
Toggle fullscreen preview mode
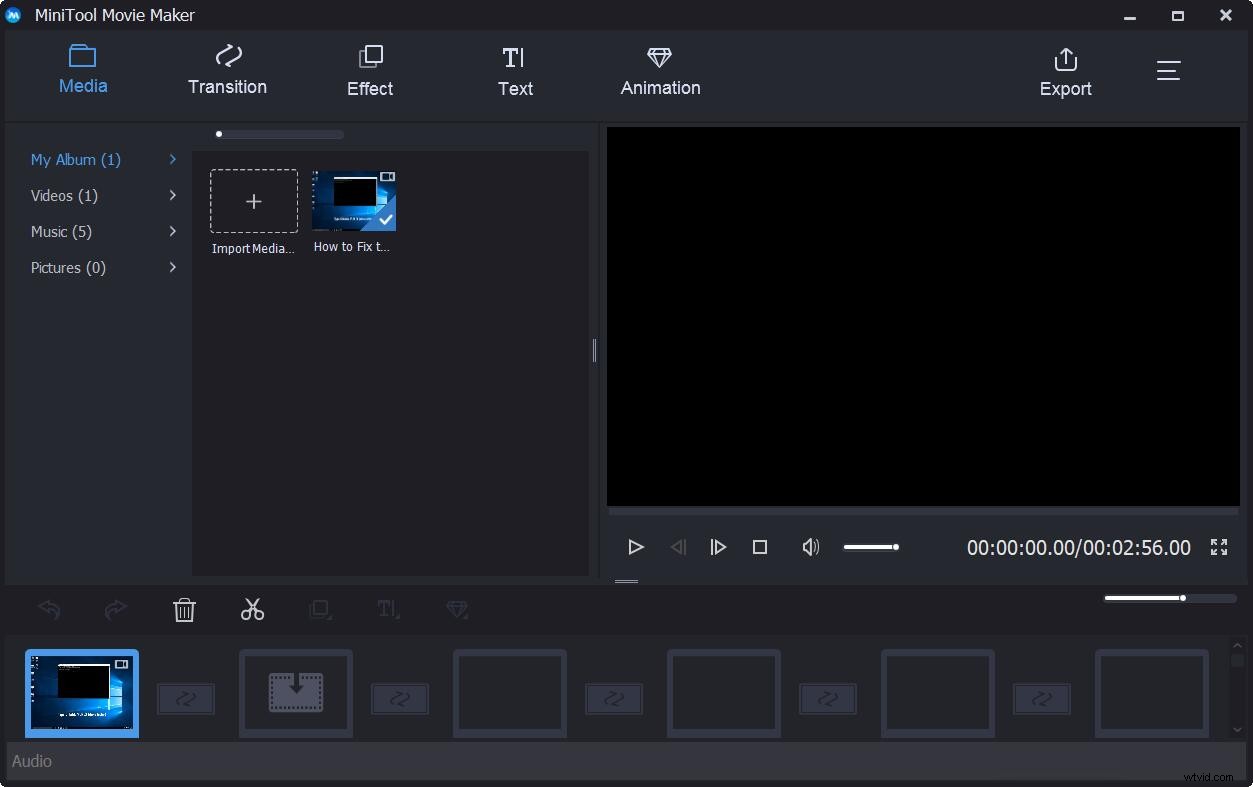[1218, 547]
